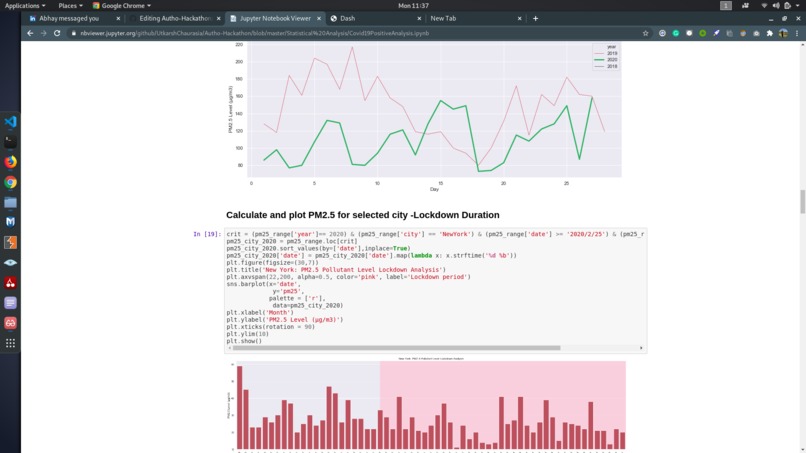This screenshot has width=806, height=453.
Task: Open the eye icon app in dock
Action: (10, 262)
